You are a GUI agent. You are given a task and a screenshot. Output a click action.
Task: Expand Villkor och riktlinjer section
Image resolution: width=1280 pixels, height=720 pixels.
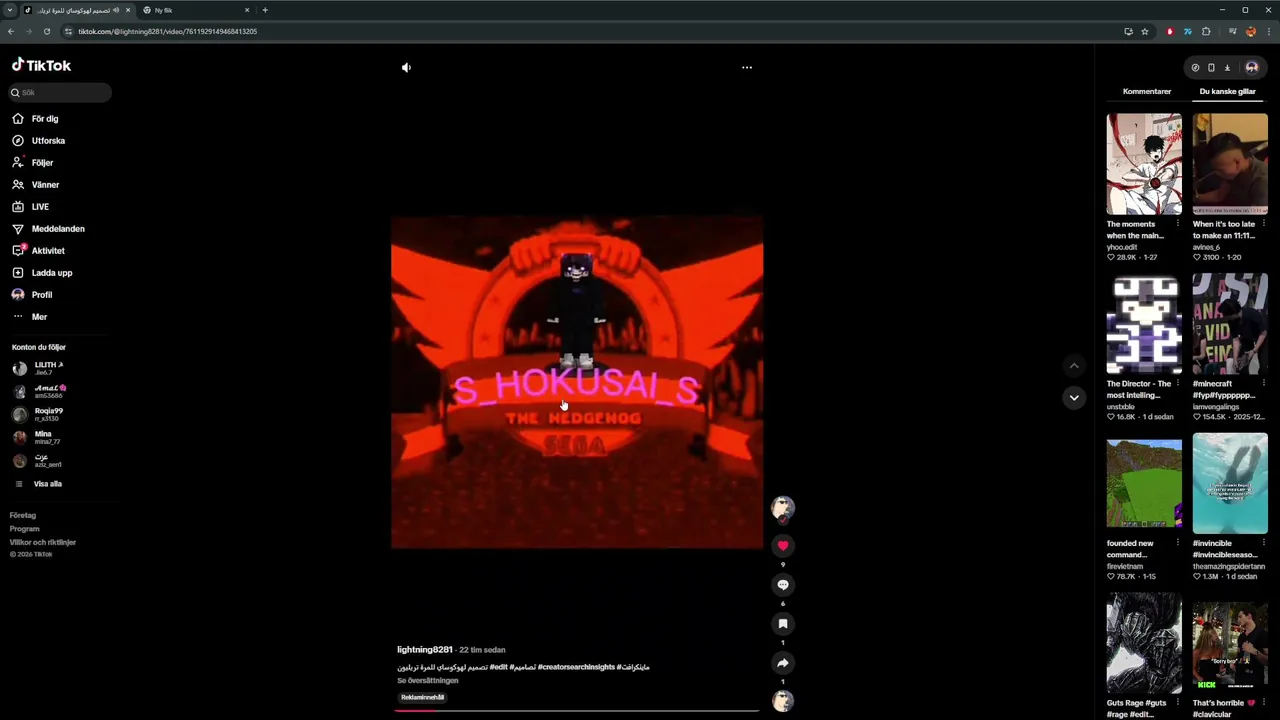pyautogui.click(x=43, y=542)
